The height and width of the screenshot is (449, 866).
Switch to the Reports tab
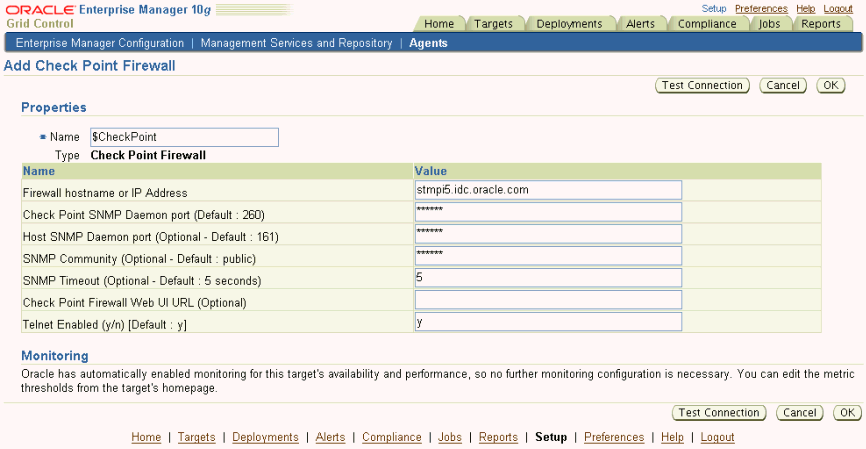click(x=821, y=24)
